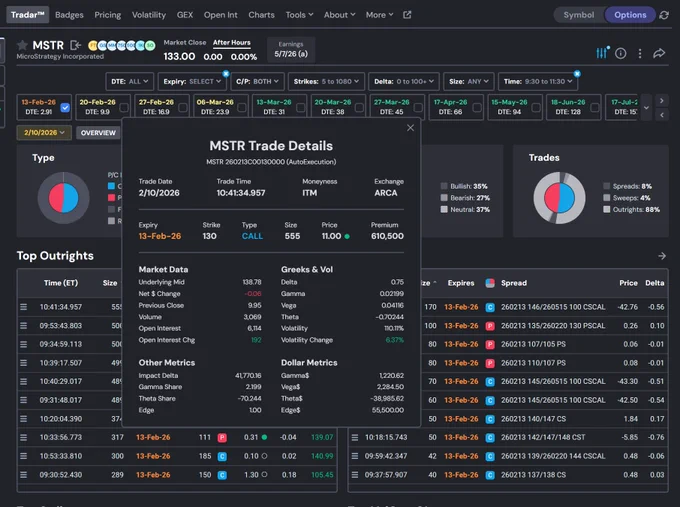Viewport: 680px width, 507px height.
Task: Open row menu for 09:59:42.347 spread
Action: point(355,456)
